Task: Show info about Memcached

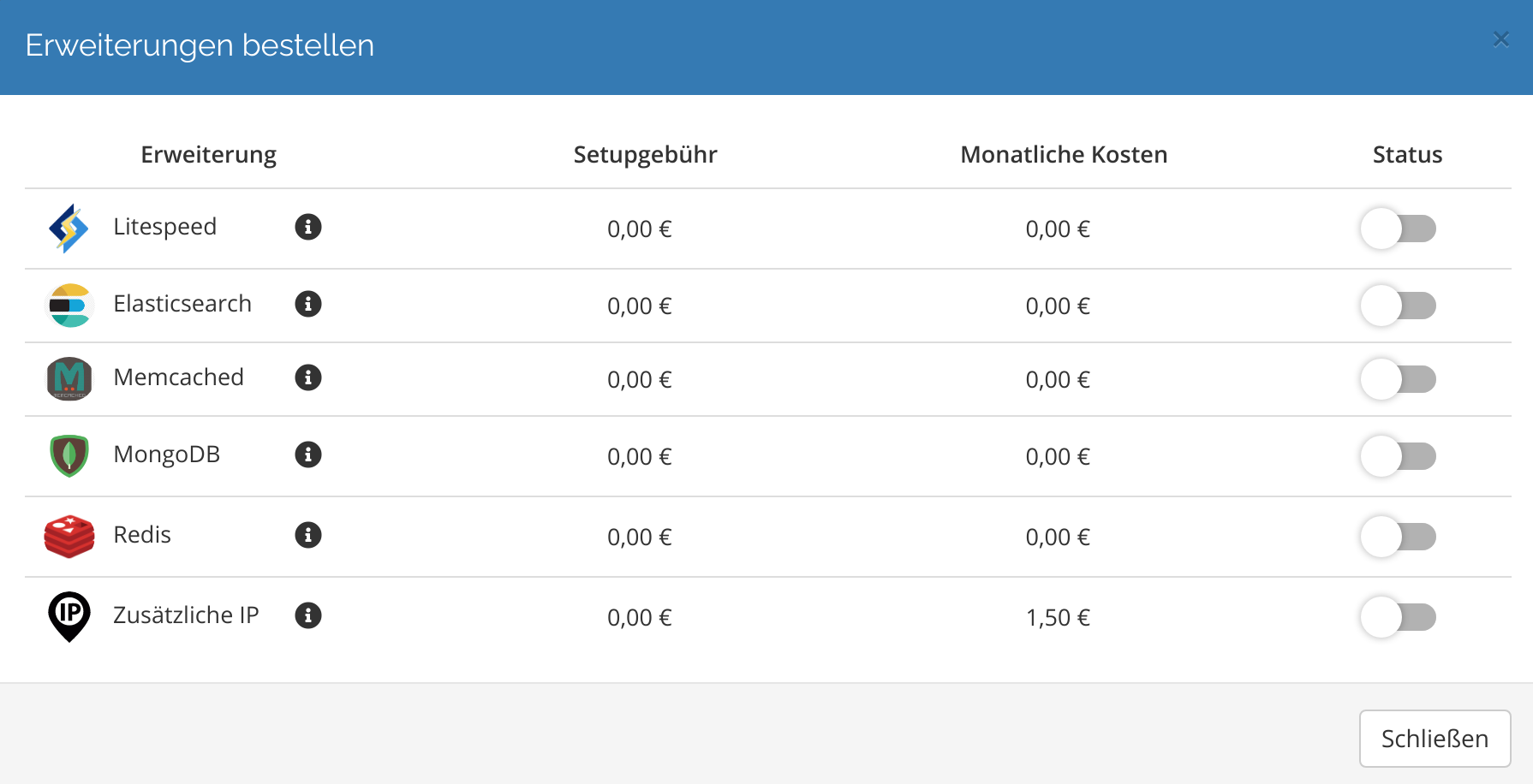Action: tap(308, 377)
